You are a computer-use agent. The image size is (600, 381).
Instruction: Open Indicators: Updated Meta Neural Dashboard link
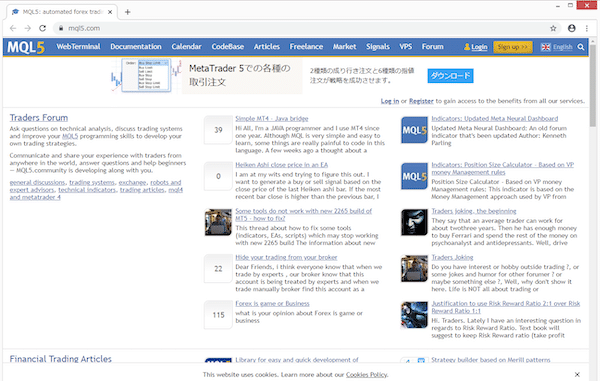[x=495, y=119]
